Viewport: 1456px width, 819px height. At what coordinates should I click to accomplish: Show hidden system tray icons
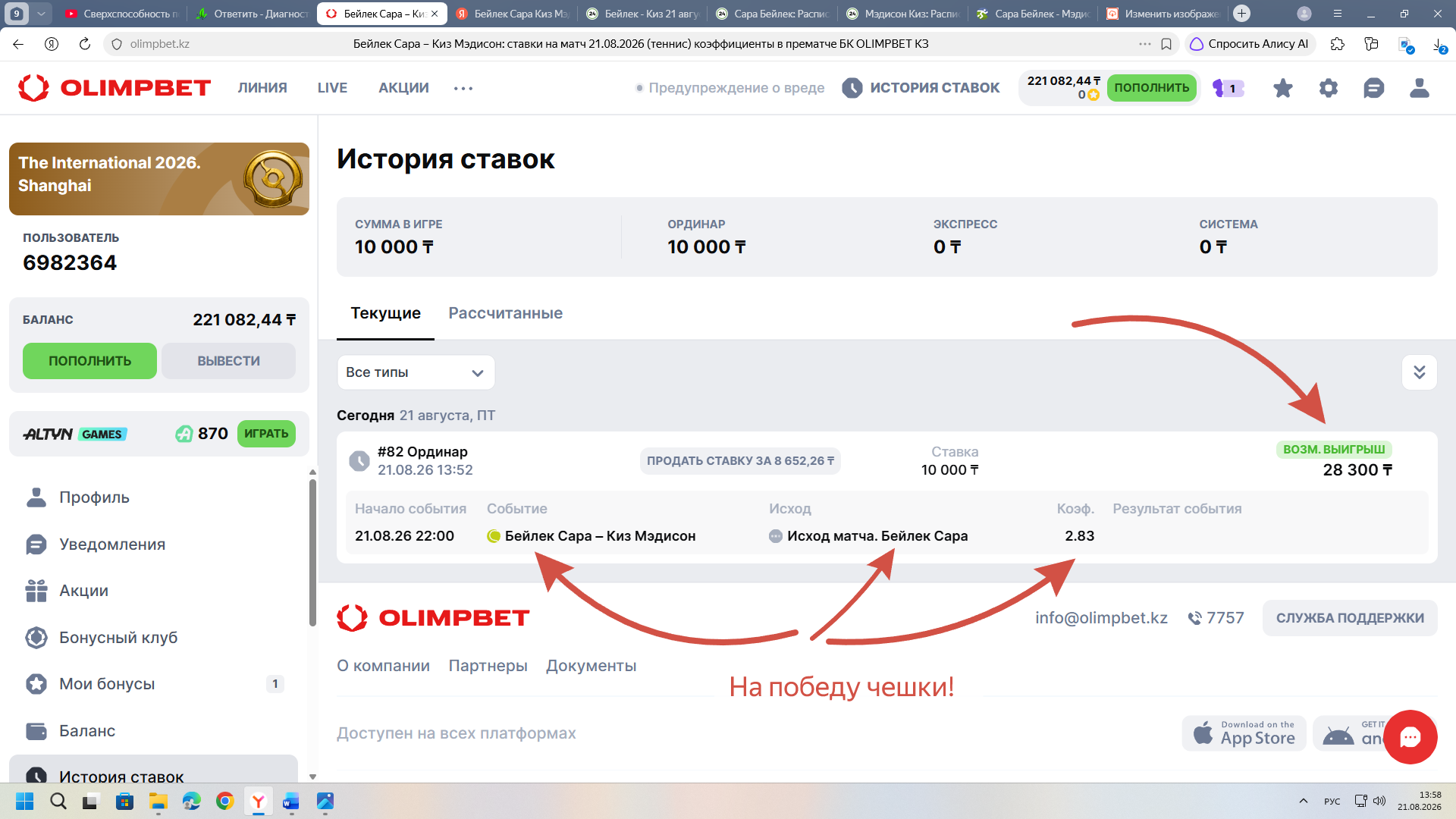1304,801
